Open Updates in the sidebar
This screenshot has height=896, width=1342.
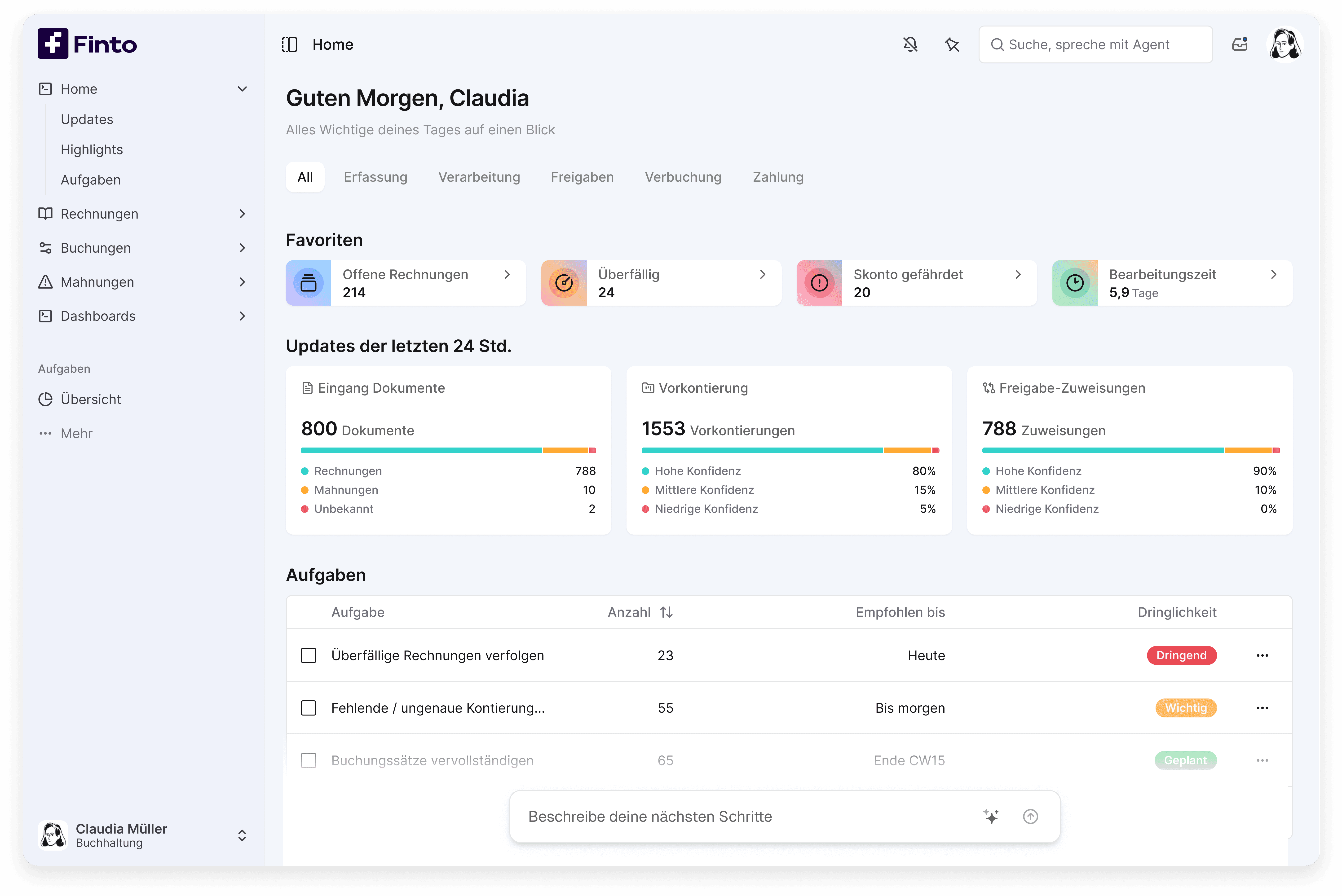coord(87,119)
